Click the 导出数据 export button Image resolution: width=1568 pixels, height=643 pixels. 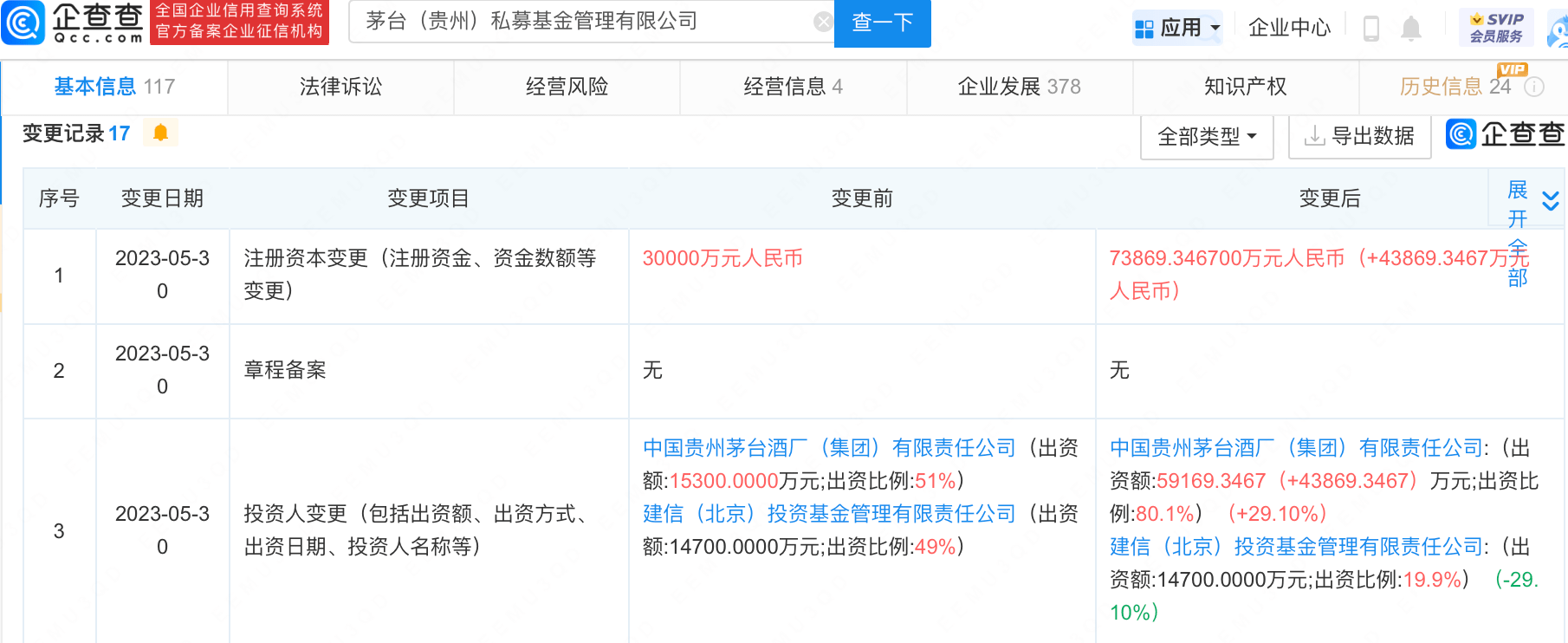(1359, 137)
